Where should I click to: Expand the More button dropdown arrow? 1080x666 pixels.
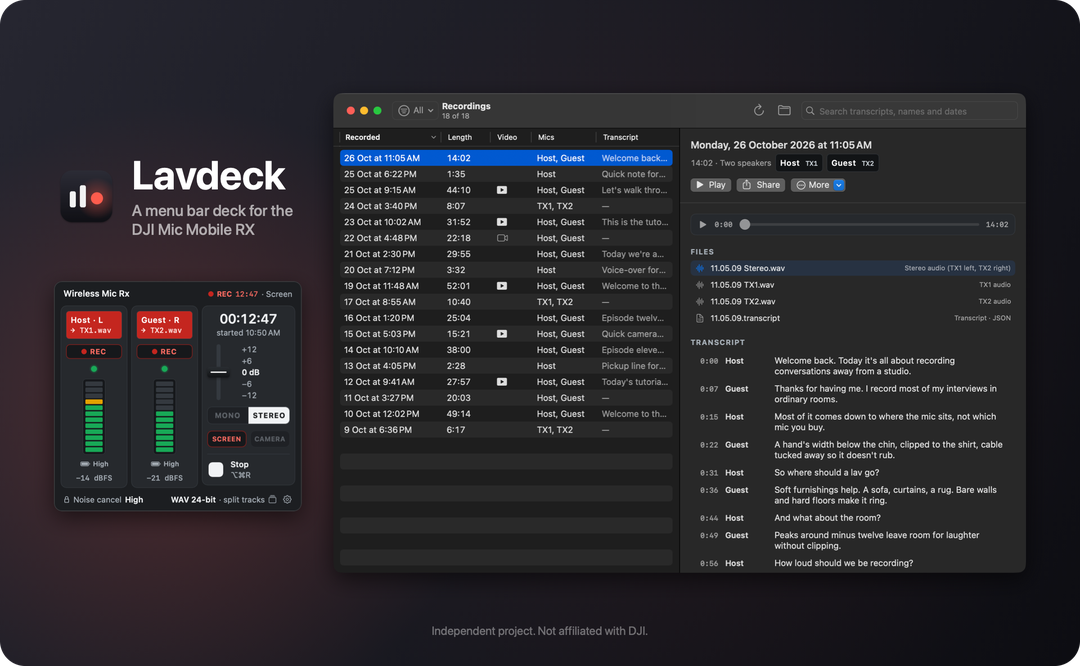[839, 185]
